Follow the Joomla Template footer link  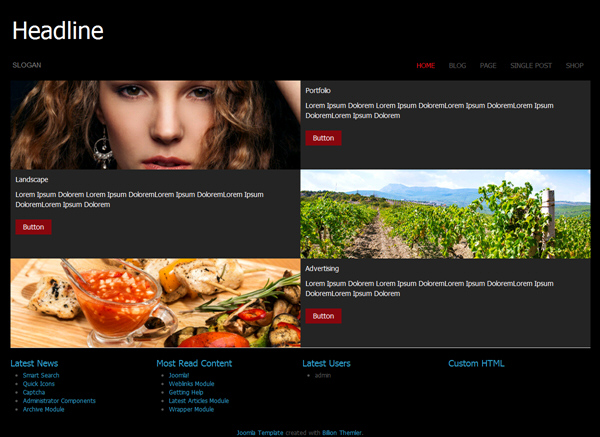point(260,433)
